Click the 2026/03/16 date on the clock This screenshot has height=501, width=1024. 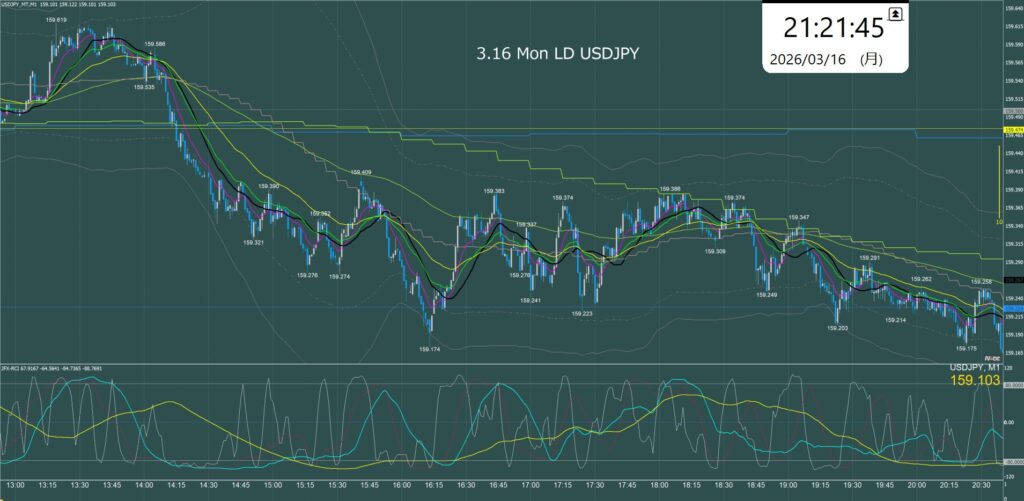click(808, 59)
